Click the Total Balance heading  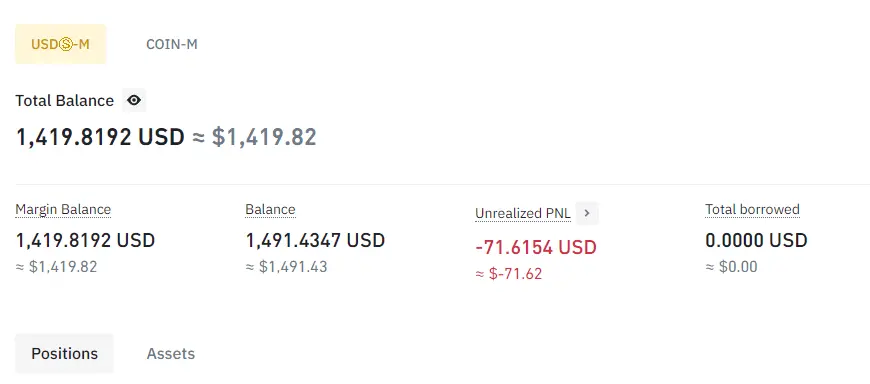click(64, 100)
